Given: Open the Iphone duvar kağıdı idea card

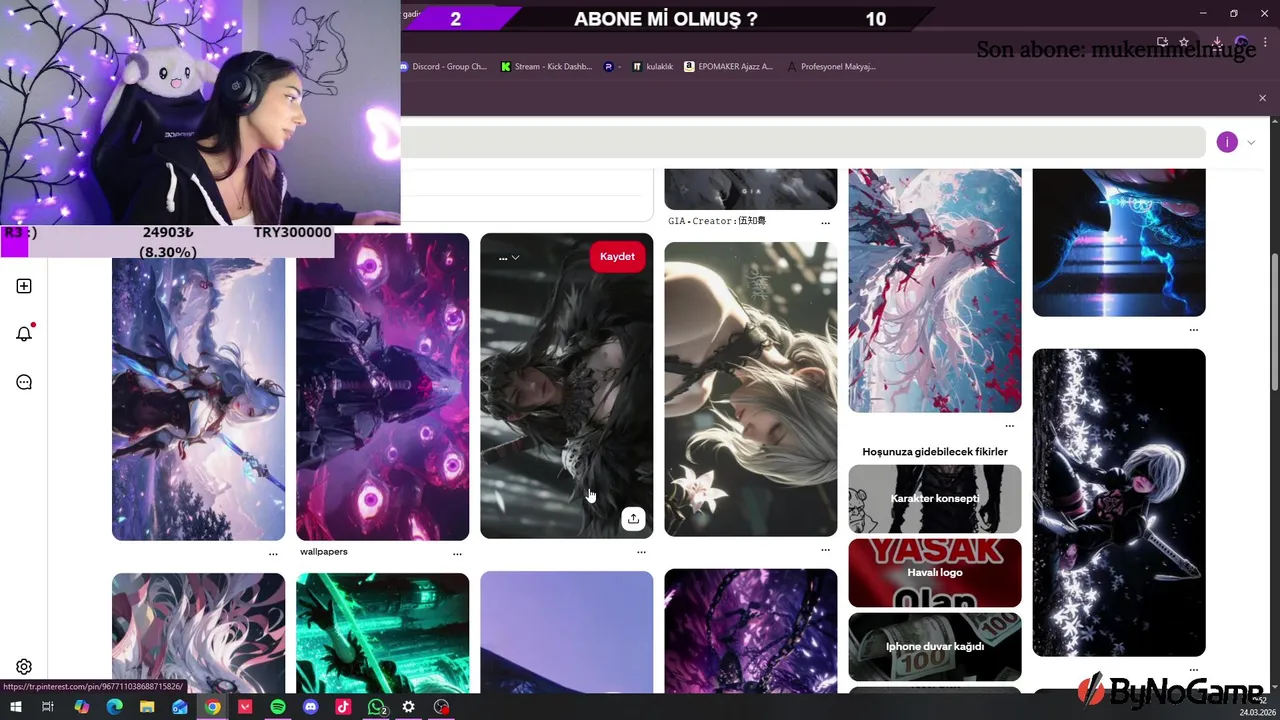Looking at the screenshot, I should click(935, 646).
